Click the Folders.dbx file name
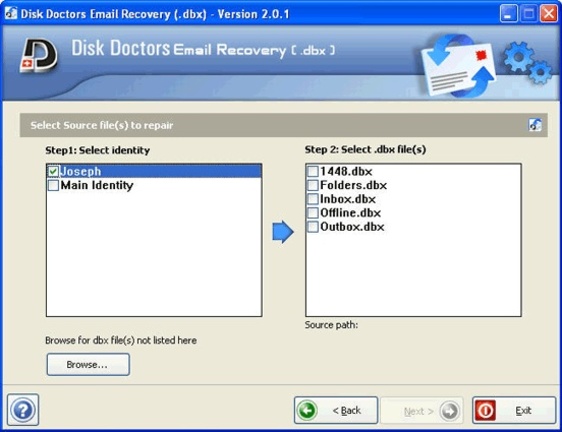 [x=353, y=185]
